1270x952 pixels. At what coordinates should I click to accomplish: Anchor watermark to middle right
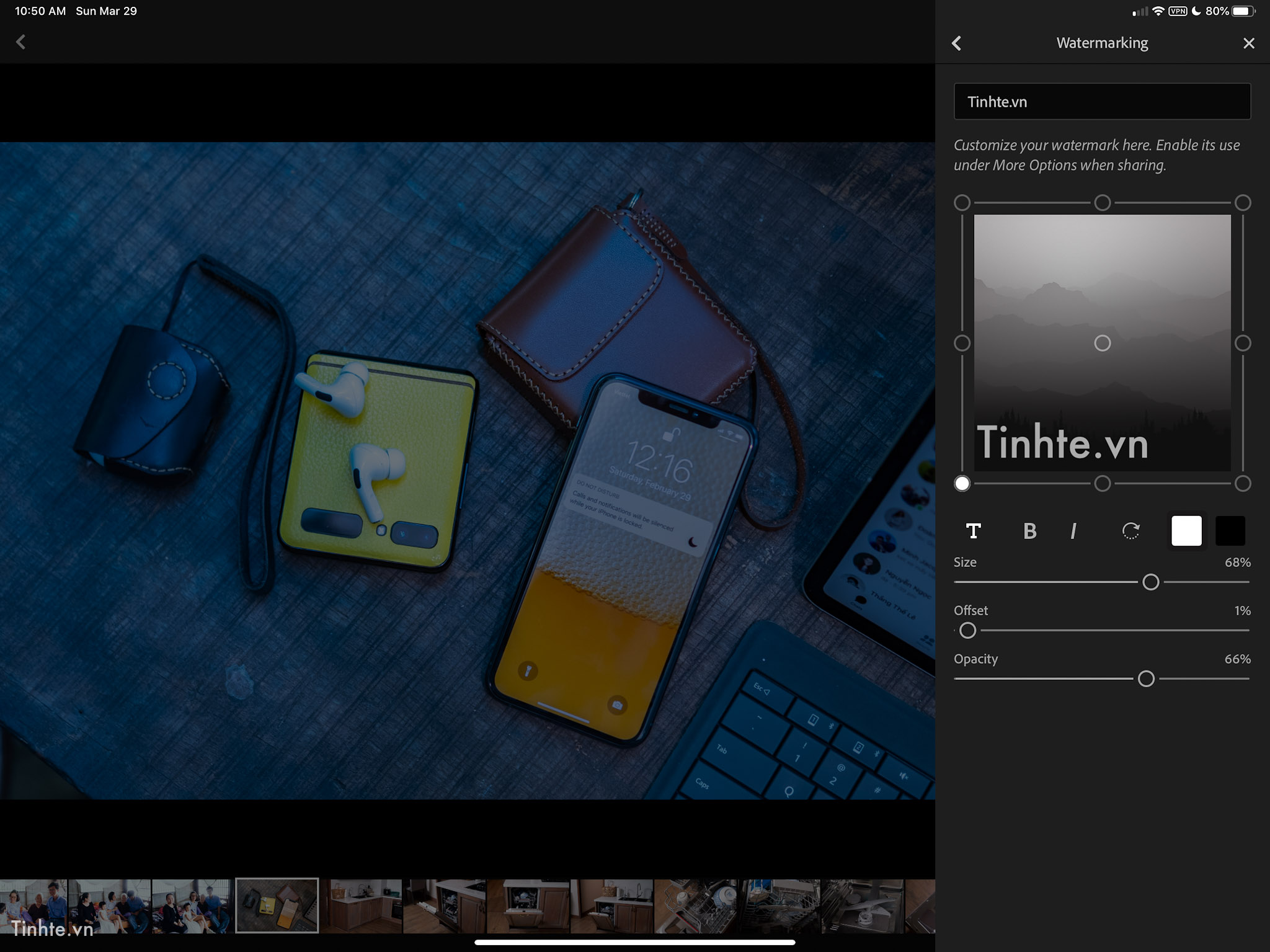pos(1243,343)
